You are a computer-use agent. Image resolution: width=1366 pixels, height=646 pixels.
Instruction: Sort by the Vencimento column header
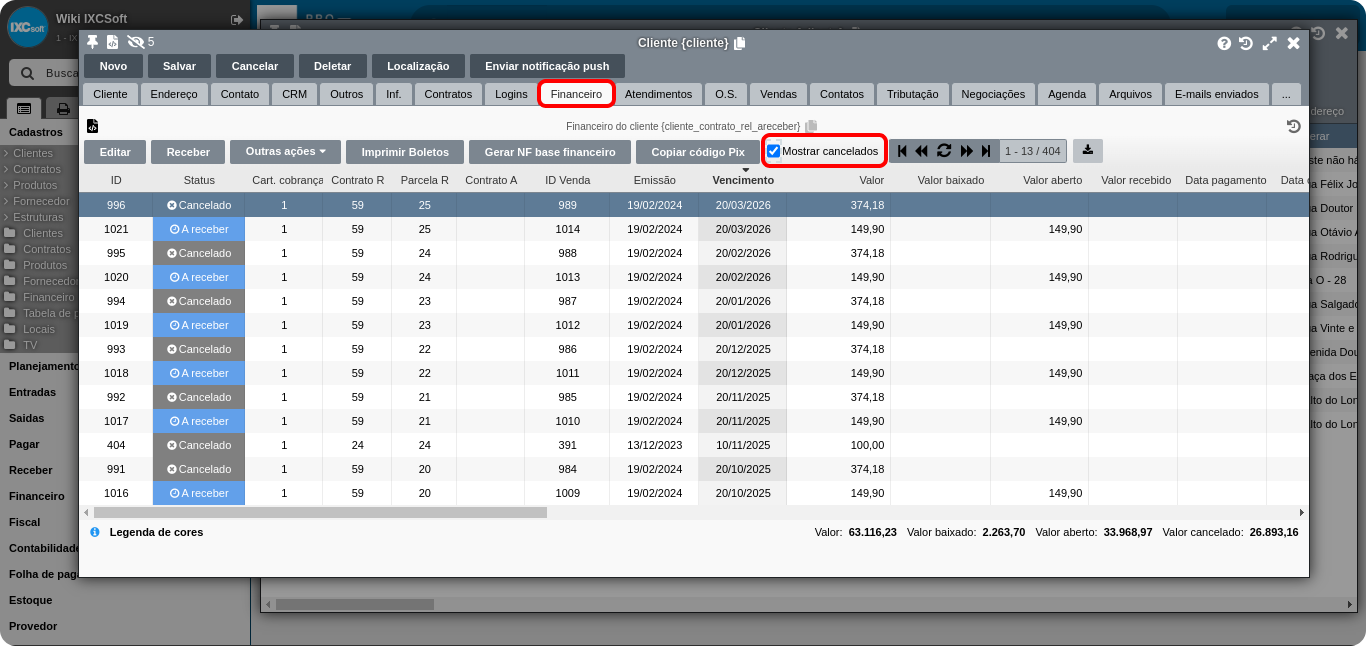[x=743, y=180]
